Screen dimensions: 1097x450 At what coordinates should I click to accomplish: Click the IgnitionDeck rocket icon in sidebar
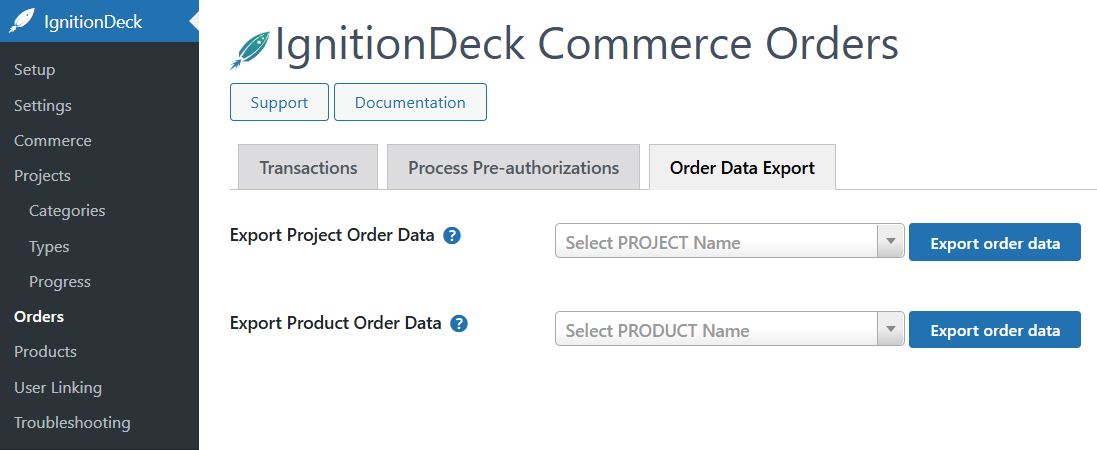[23, 21]
